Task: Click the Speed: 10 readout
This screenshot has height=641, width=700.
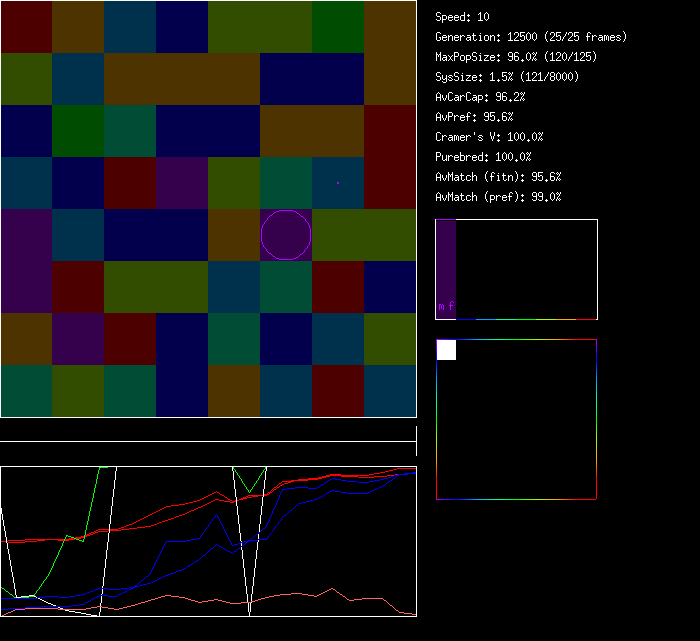Action: click(x=462, y=17)
